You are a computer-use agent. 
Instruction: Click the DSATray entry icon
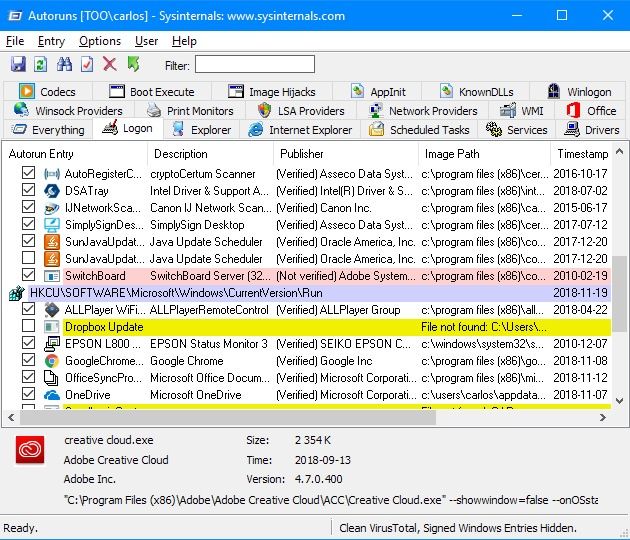(x=52, y=191)
